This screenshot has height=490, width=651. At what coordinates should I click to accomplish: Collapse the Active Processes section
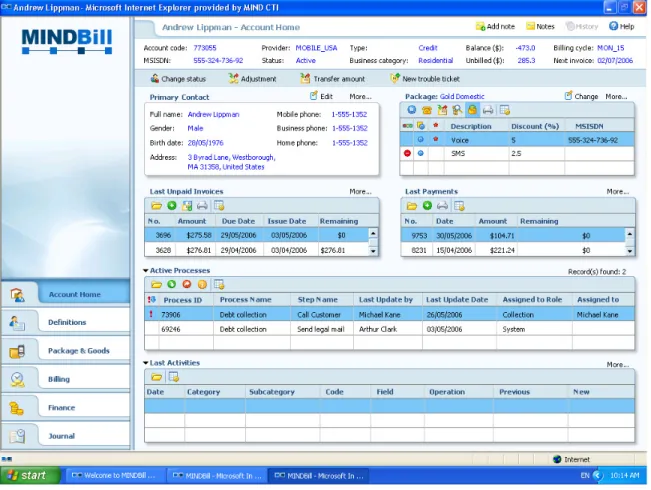pos(146,270)
